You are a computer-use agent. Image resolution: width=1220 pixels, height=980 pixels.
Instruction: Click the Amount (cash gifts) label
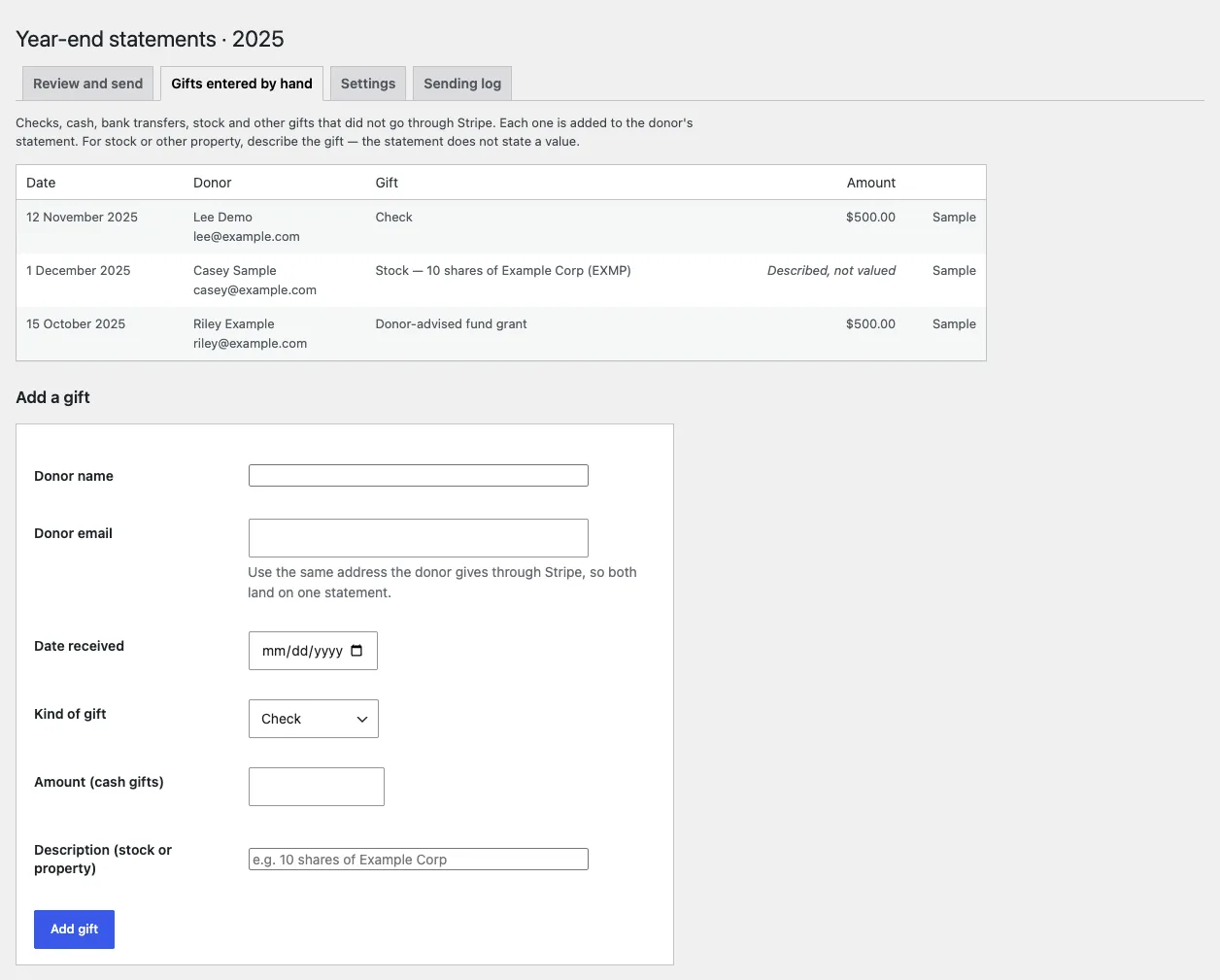[99, 782]
